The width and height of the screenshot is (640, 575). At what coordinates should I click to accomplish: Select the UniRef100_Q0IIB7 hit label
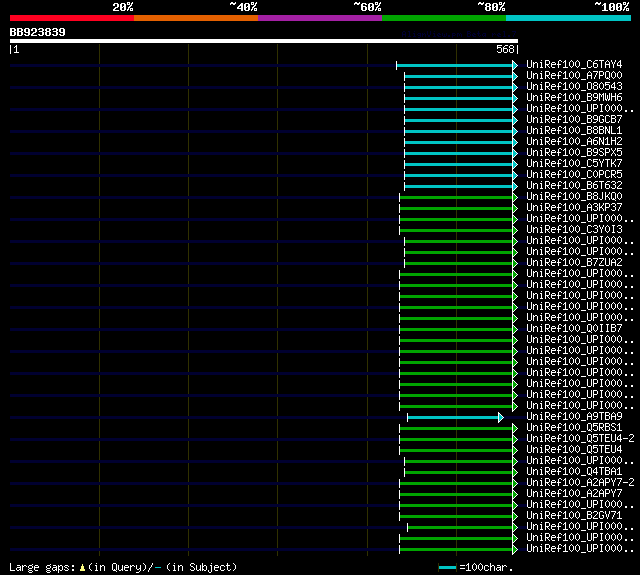[574, 329]
